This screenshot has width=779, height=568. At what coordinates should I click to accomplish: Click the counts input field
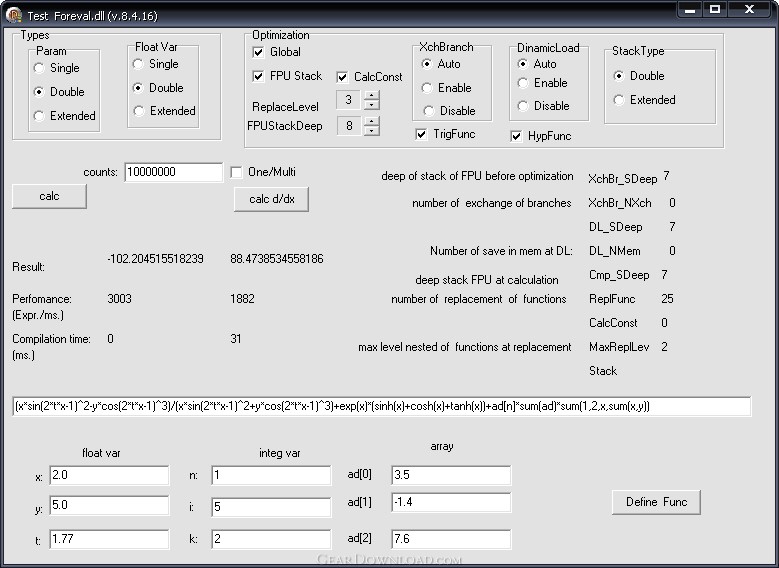(x=173, y=172)
